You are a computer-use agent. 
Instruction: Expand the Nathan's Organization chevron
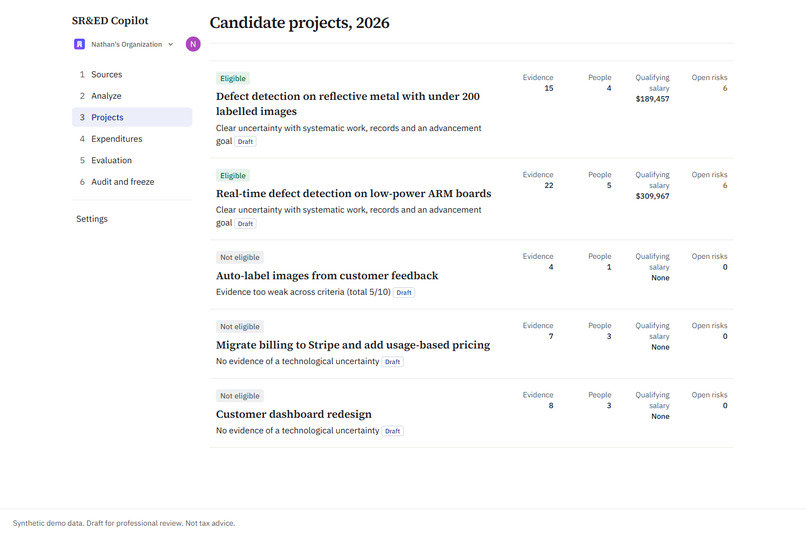click(x=171, y=44)
